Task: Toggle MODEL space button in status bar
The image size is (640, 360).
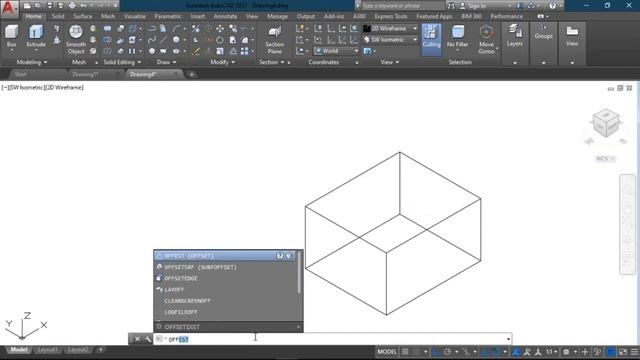Action: 387,351
